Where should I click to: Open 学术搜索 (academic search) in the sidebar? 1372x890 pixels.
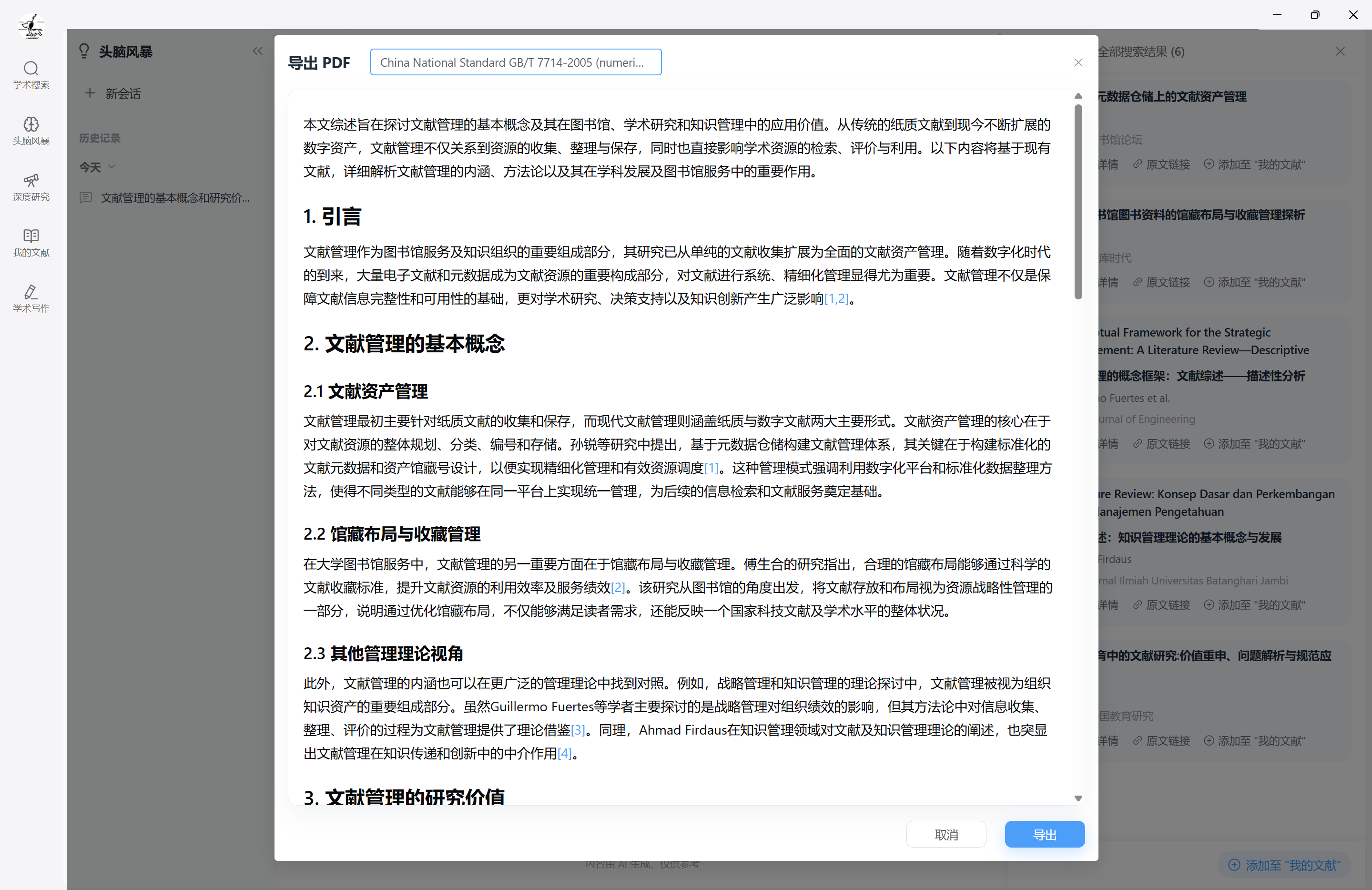point(31,75)
